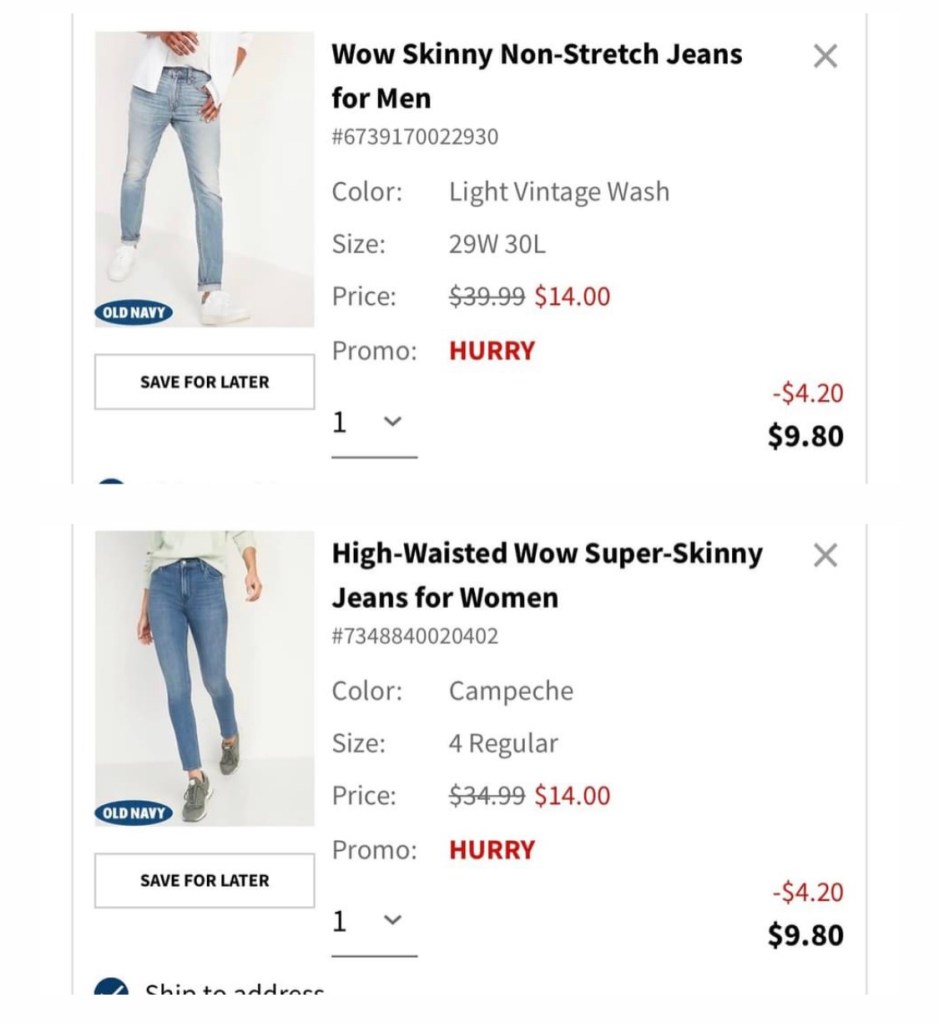Click Old Navy badge on men's jeans photo
Image resolution: width=939 pixels, height=1023 pixels.
pos(135,313)
